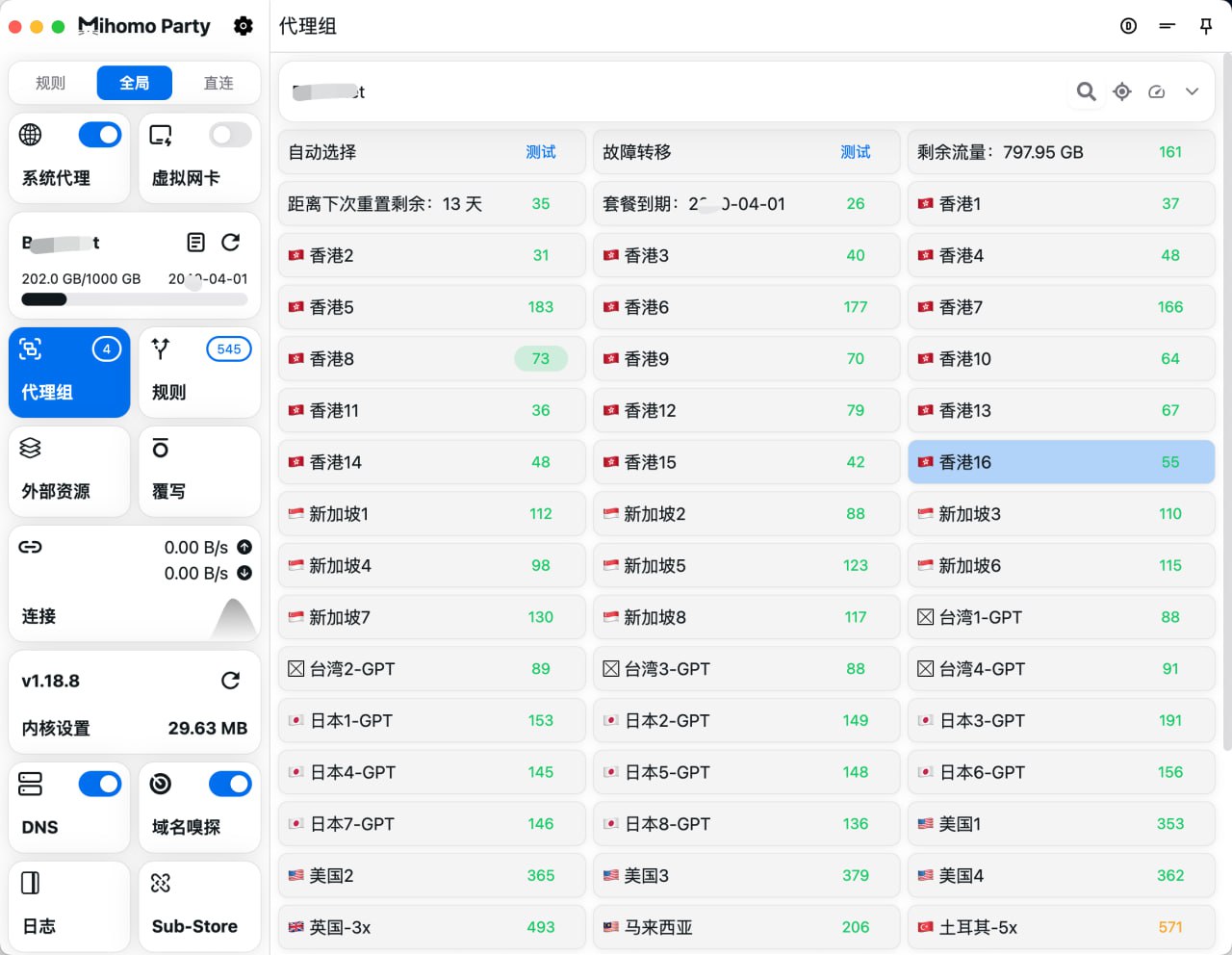Choose 台湾3-GPT proxy node
Viewport: 1232px width, 955px height.
(x=747, y=669)
